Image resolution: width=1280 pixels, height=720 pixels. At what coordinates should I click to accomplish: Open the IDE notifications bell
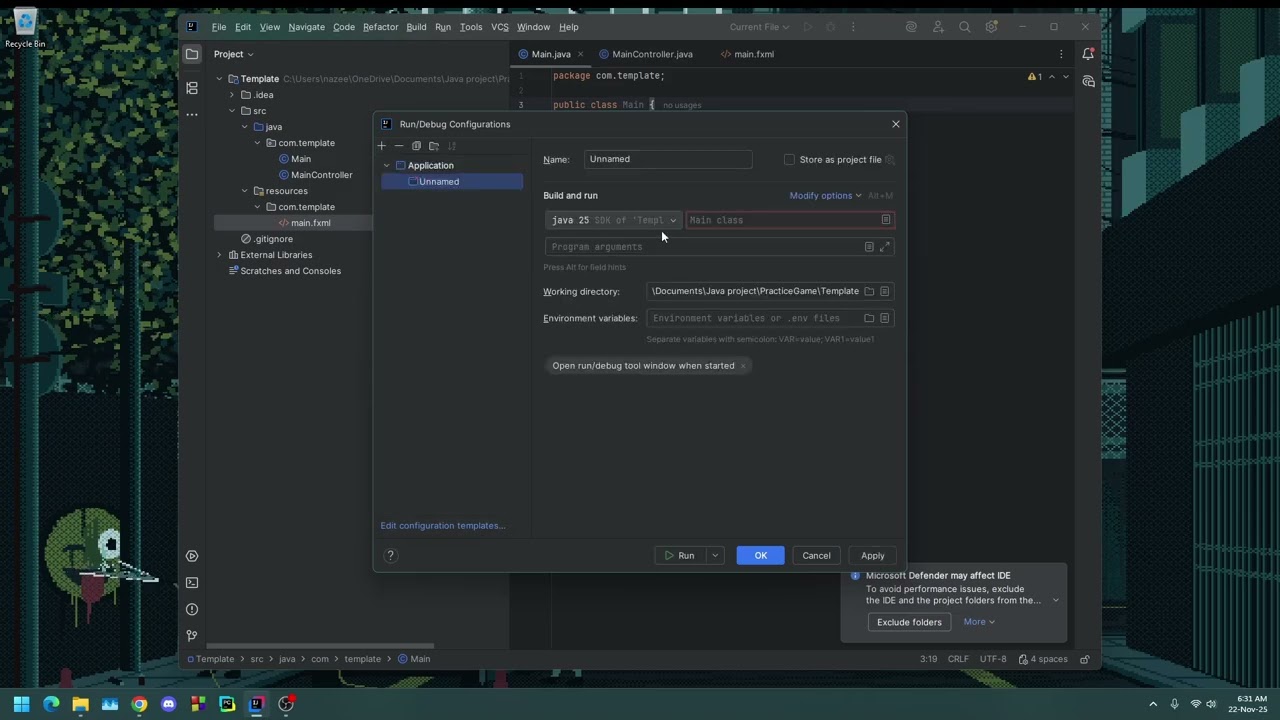click(x=1088, y=54)
